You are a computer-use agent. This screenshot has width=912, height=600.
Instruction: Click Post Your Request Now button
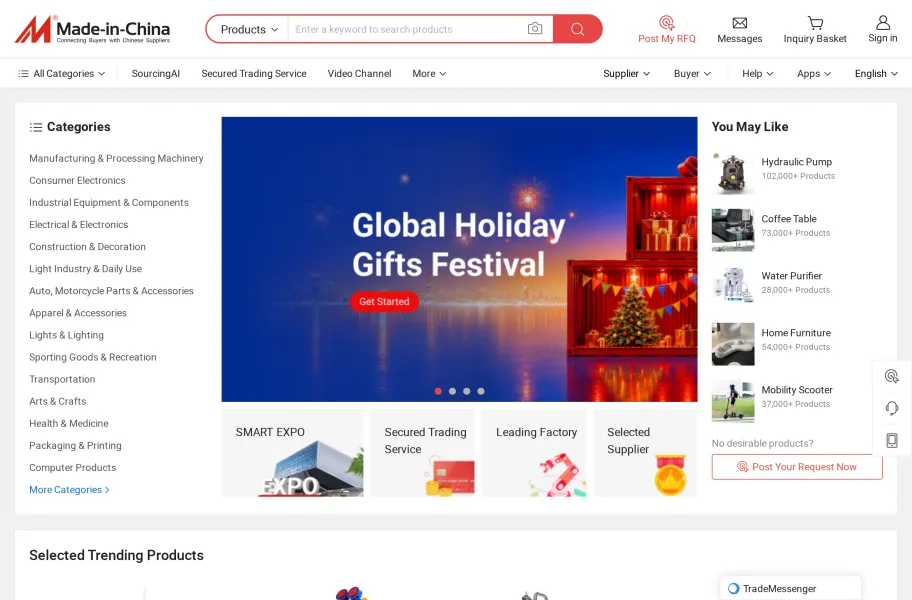coord(797,467)
